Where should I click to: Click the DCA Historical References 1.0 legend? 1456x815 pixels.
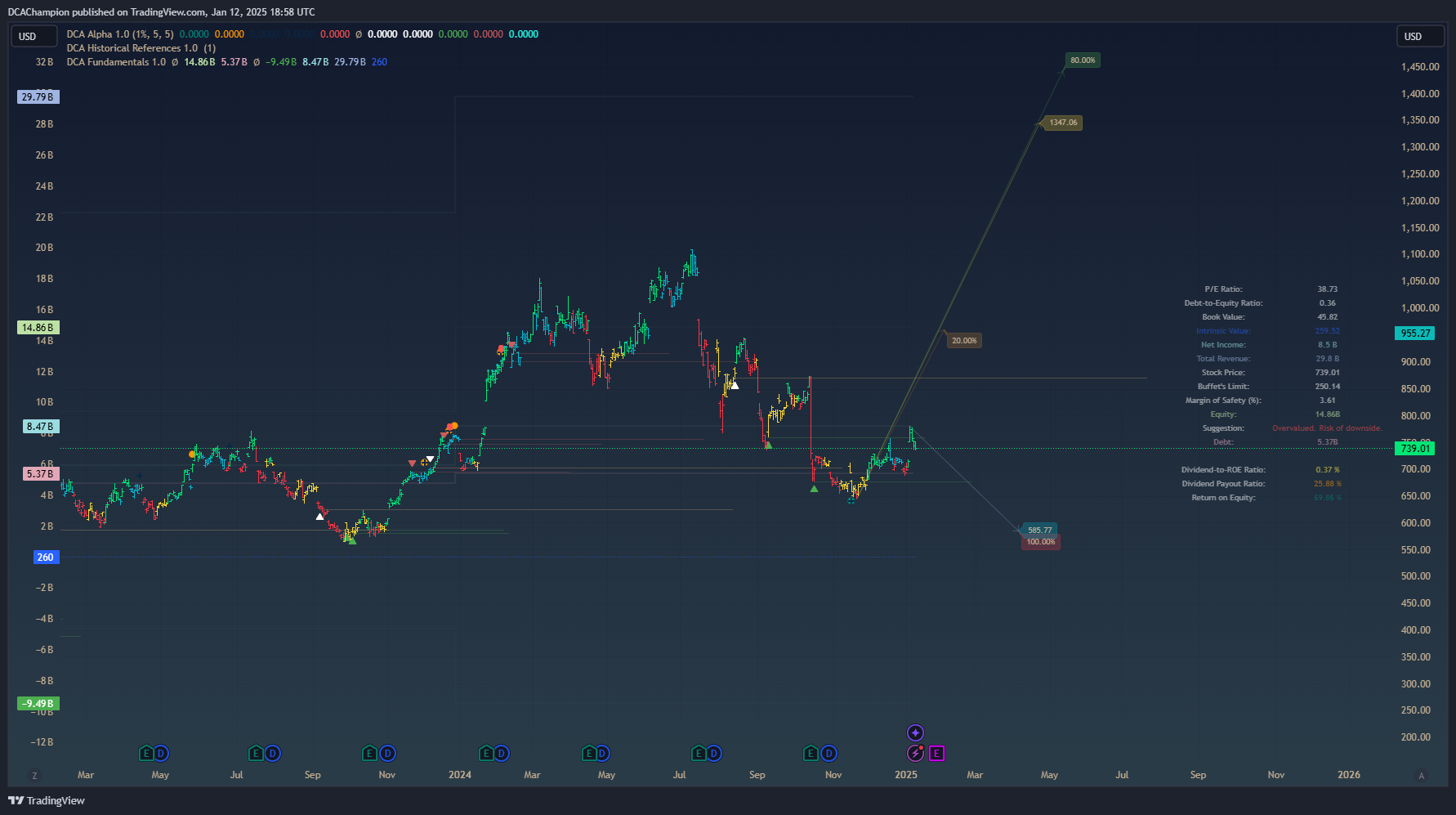point(141,48)
